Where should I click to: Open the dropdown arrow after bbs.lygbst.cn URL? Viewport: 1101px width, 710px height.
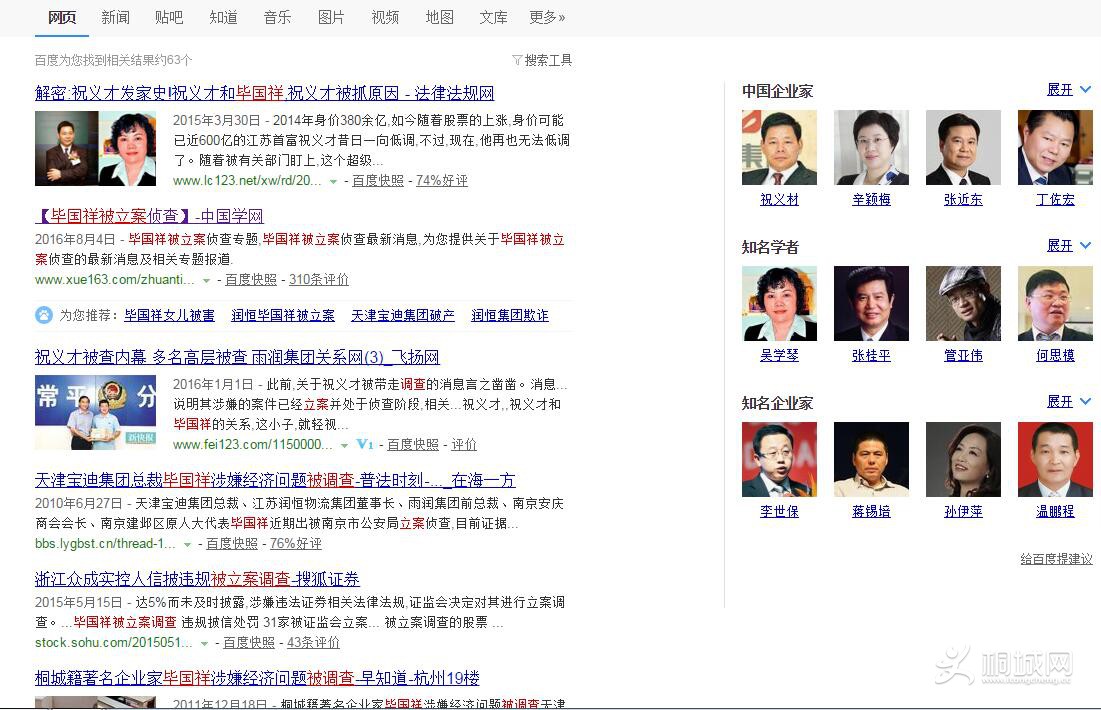[x=187, y=544]
